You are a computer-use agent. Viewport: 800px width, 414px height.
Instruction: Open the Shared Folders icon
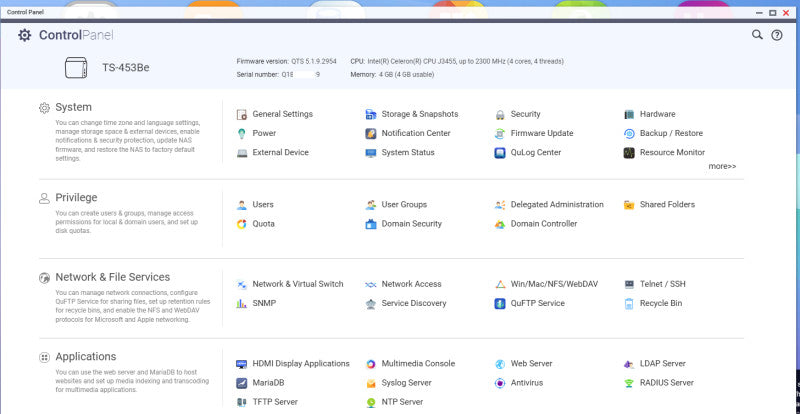tap(629, 205)
